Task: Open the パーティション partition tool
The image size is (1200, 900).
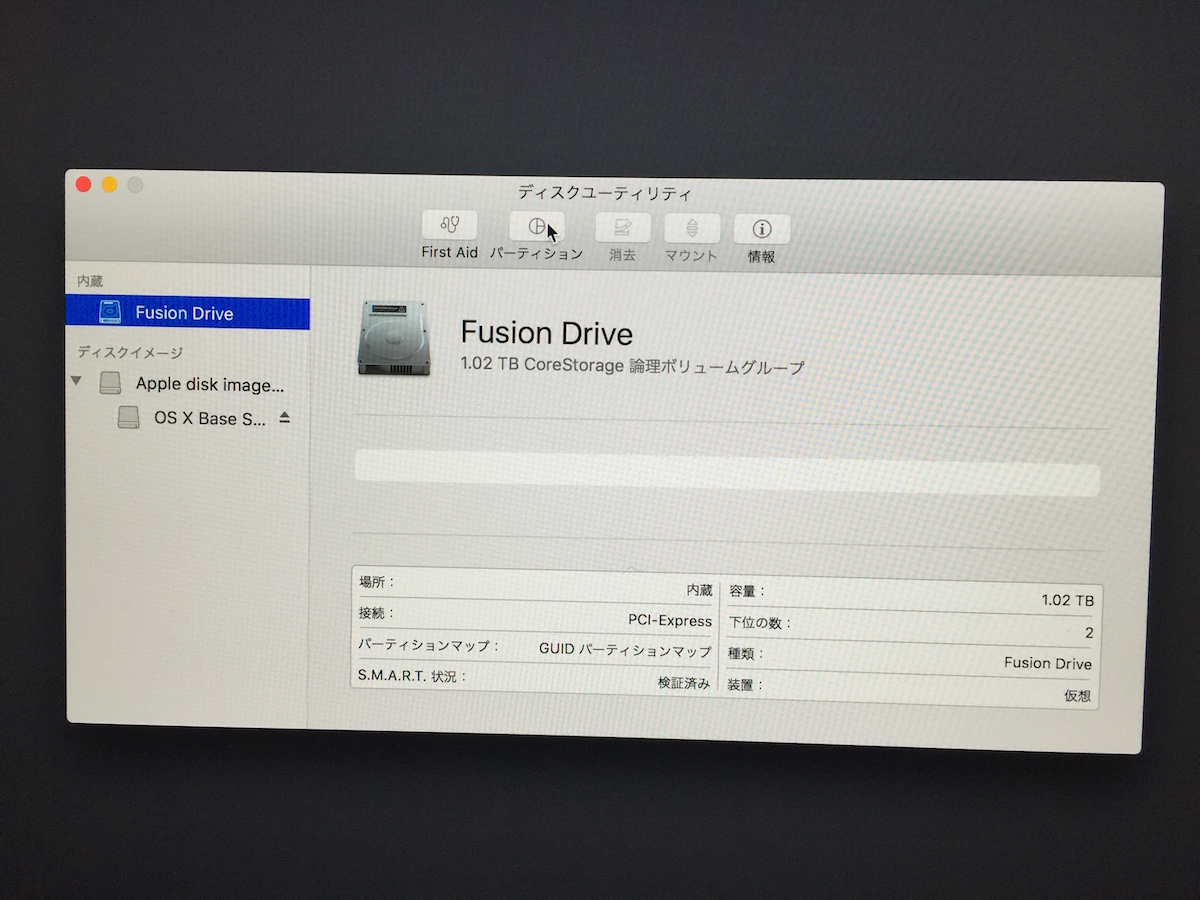Action: tap(537, 226)
